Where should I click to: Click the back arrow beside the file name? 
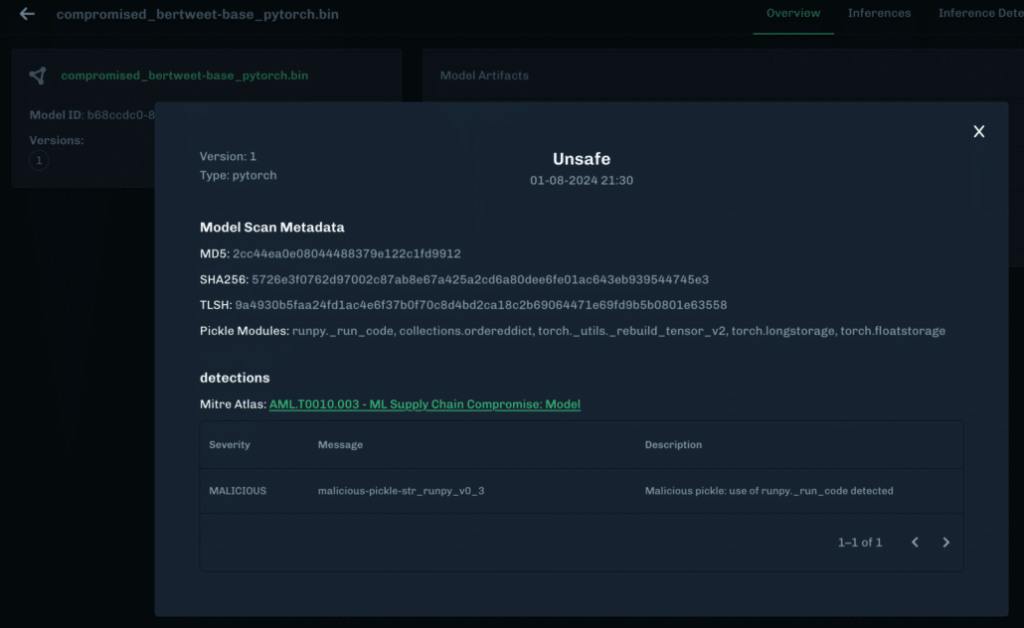27,14
